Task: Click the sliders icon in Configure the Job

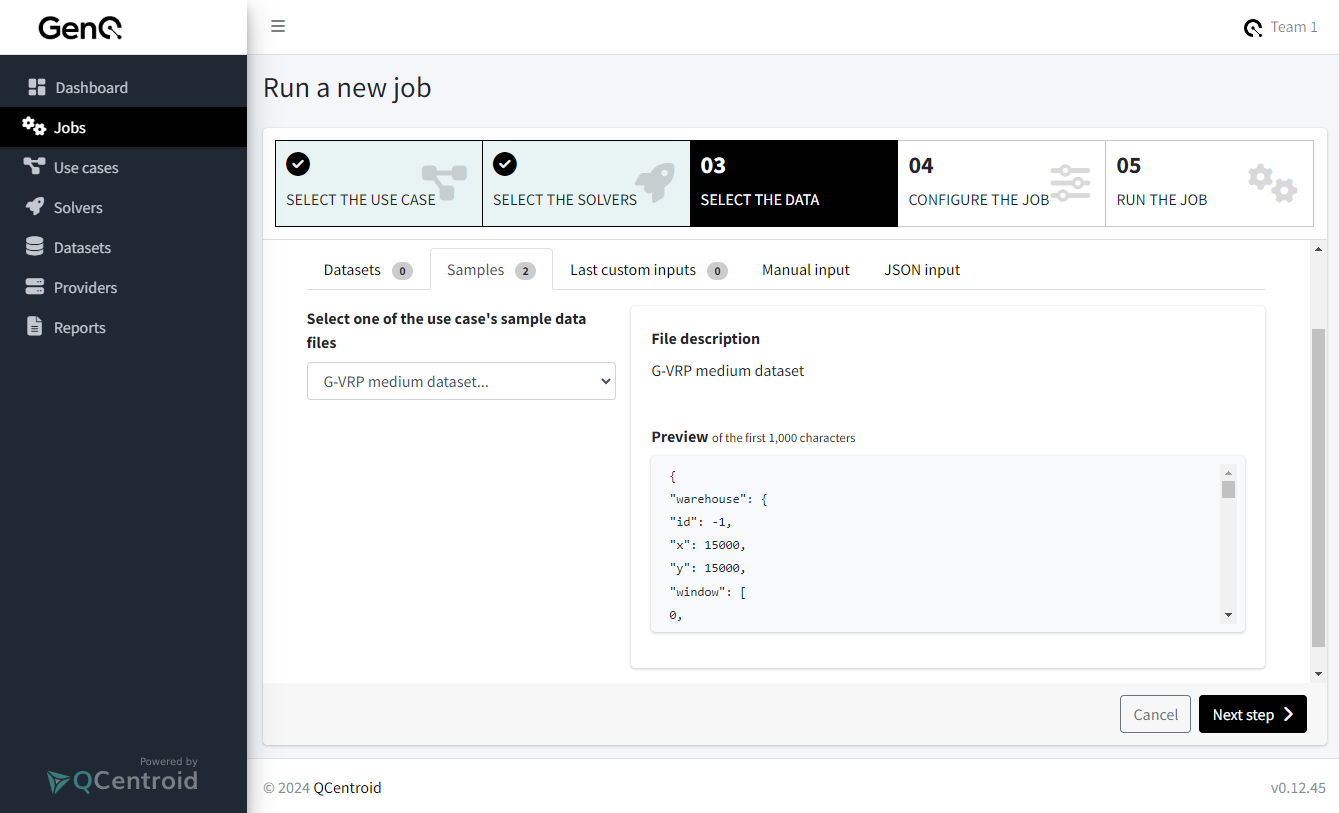Action: pyautogui.click(x=1071, y=183)
